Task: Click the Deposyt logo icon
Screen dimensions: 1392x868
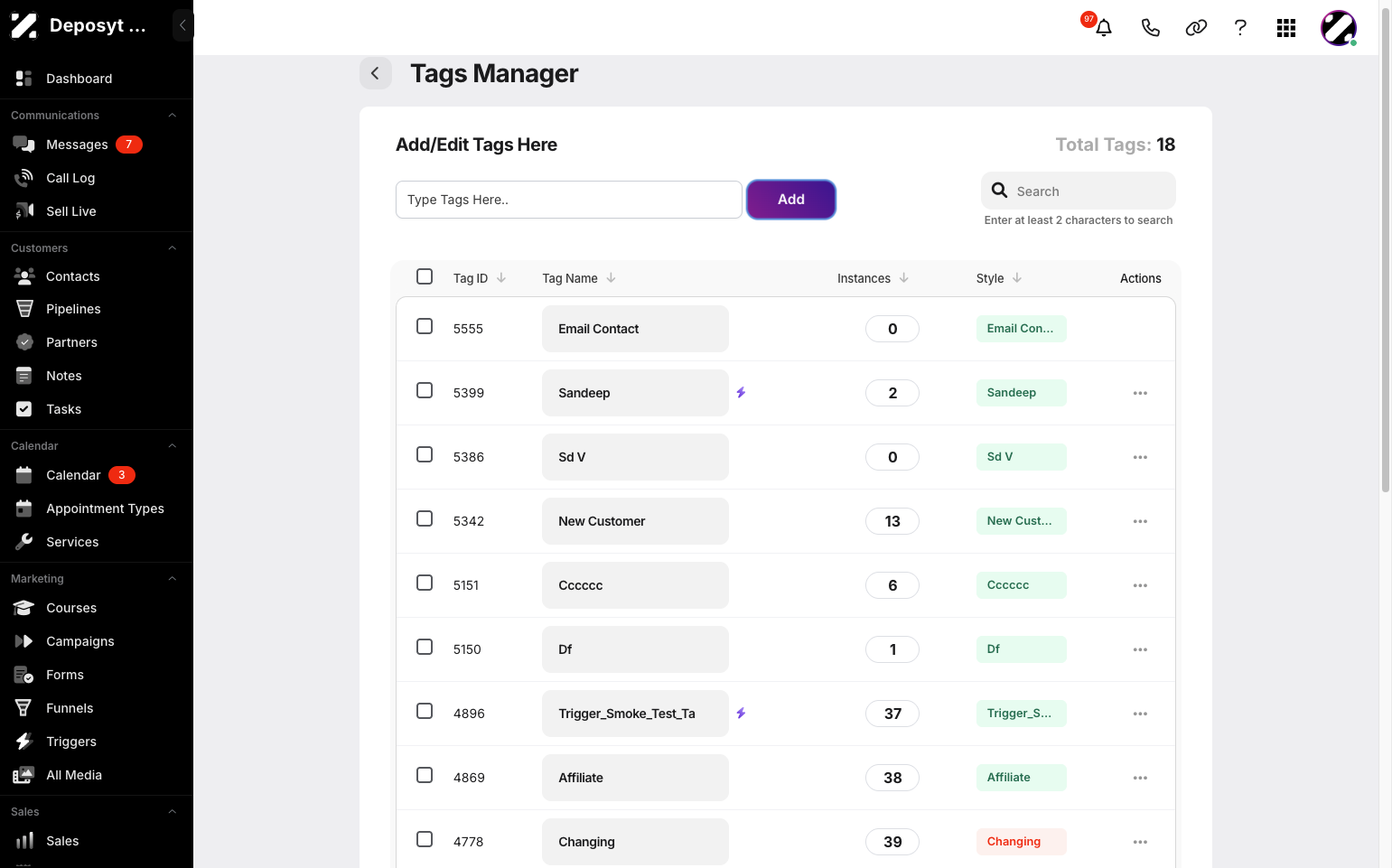Action: coord(23,25)
